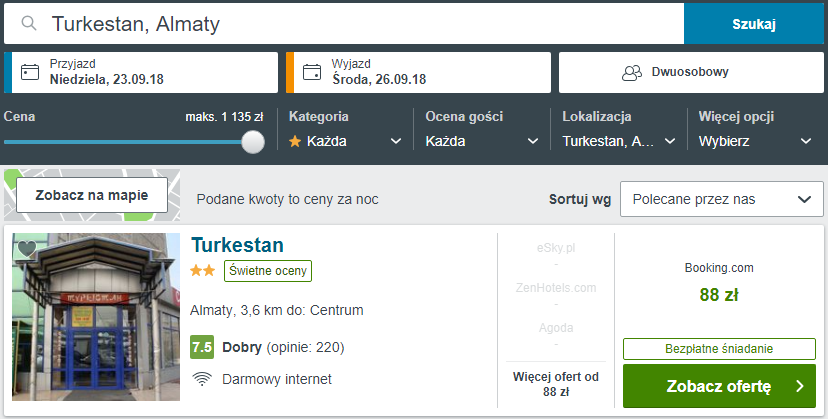Click the orange star in Kategoria

point(295,141)
